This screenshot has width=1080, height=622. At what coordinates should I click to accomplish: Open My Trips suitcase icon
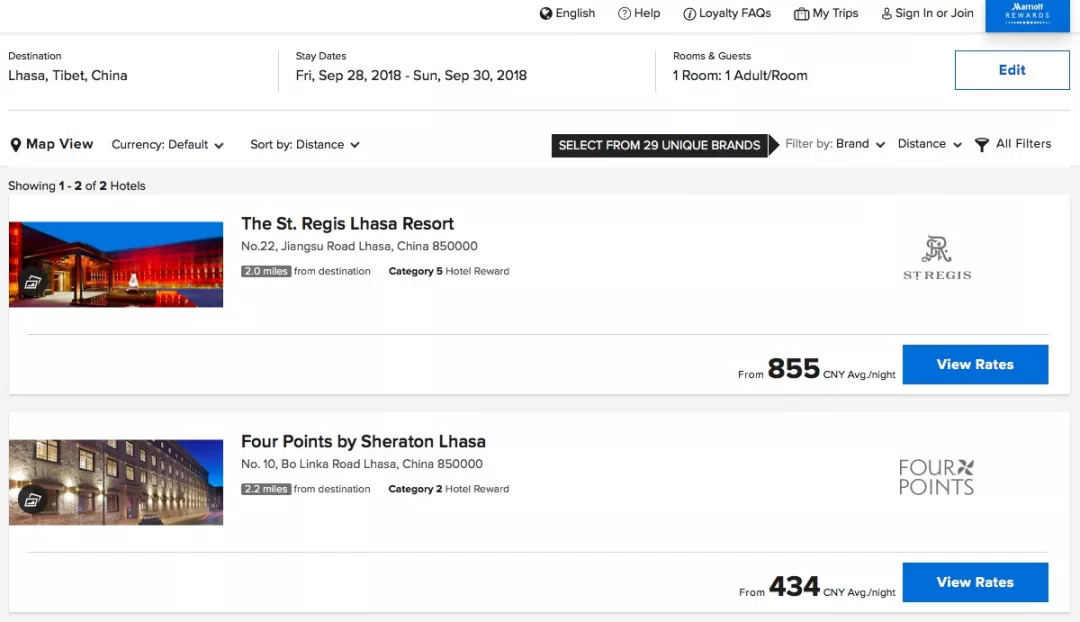coord(801,14)
